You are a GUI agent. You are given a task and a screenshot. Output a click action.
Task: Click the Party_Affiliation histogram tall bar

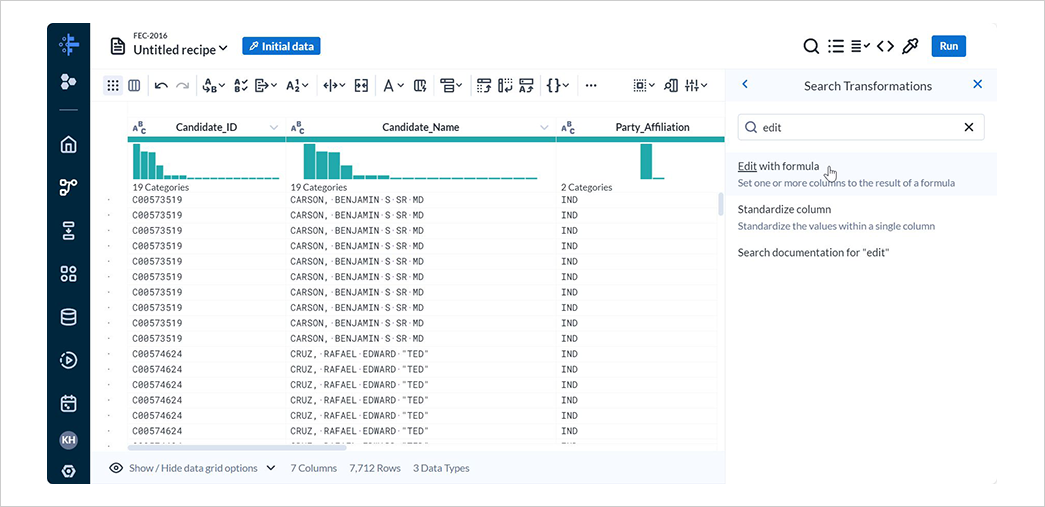coord(646,161)
